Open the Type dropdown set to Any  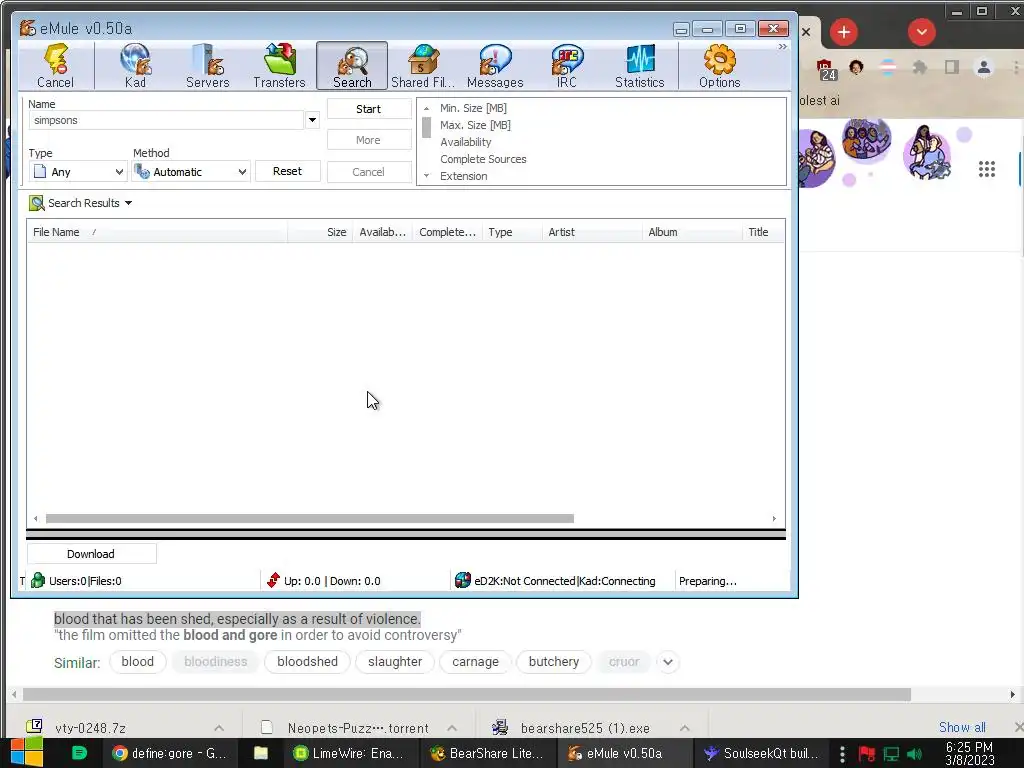coord(77,172)
